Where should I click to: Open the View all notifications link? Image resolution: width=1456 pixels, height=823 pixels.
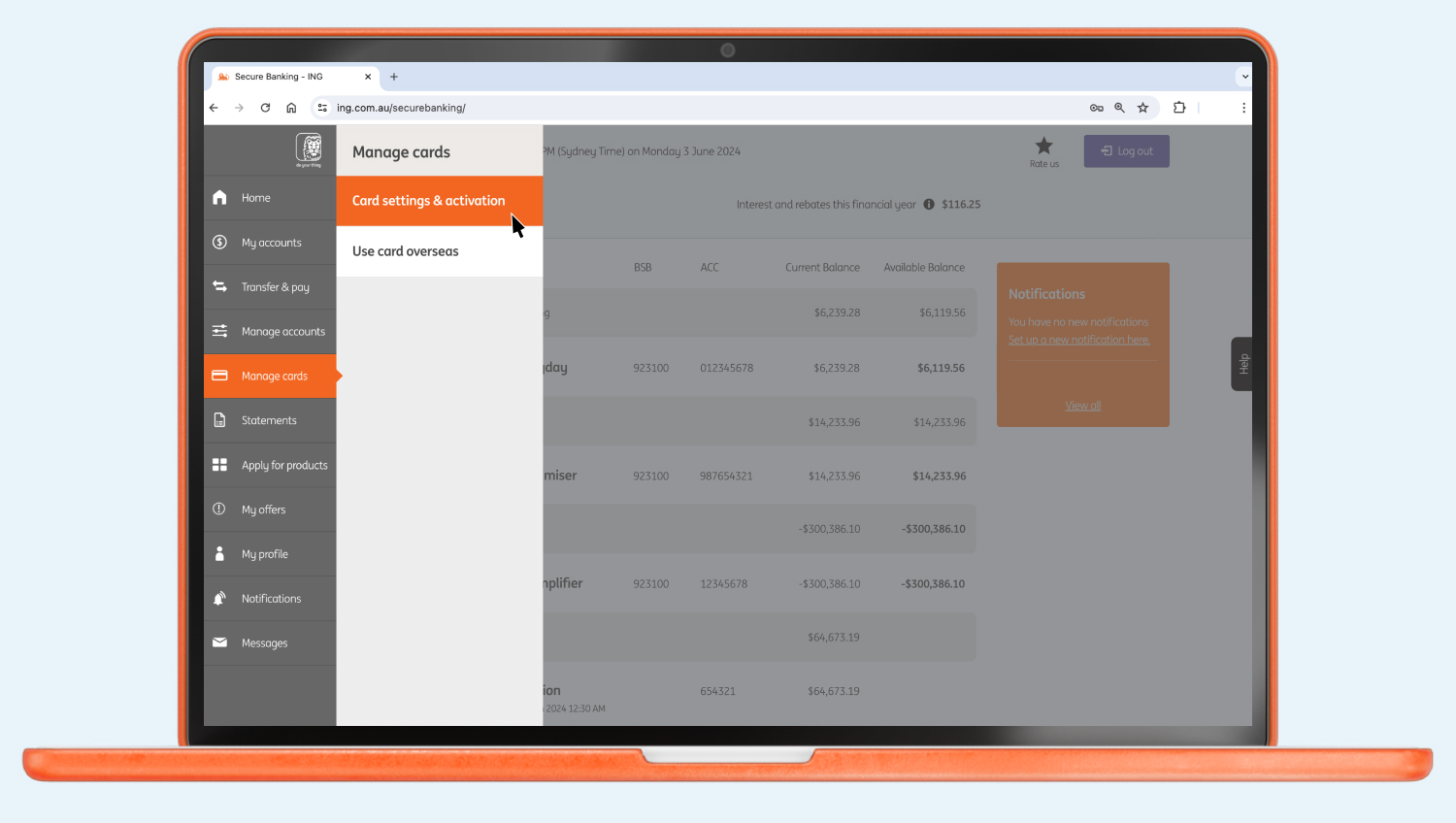tap(1082, 406)
